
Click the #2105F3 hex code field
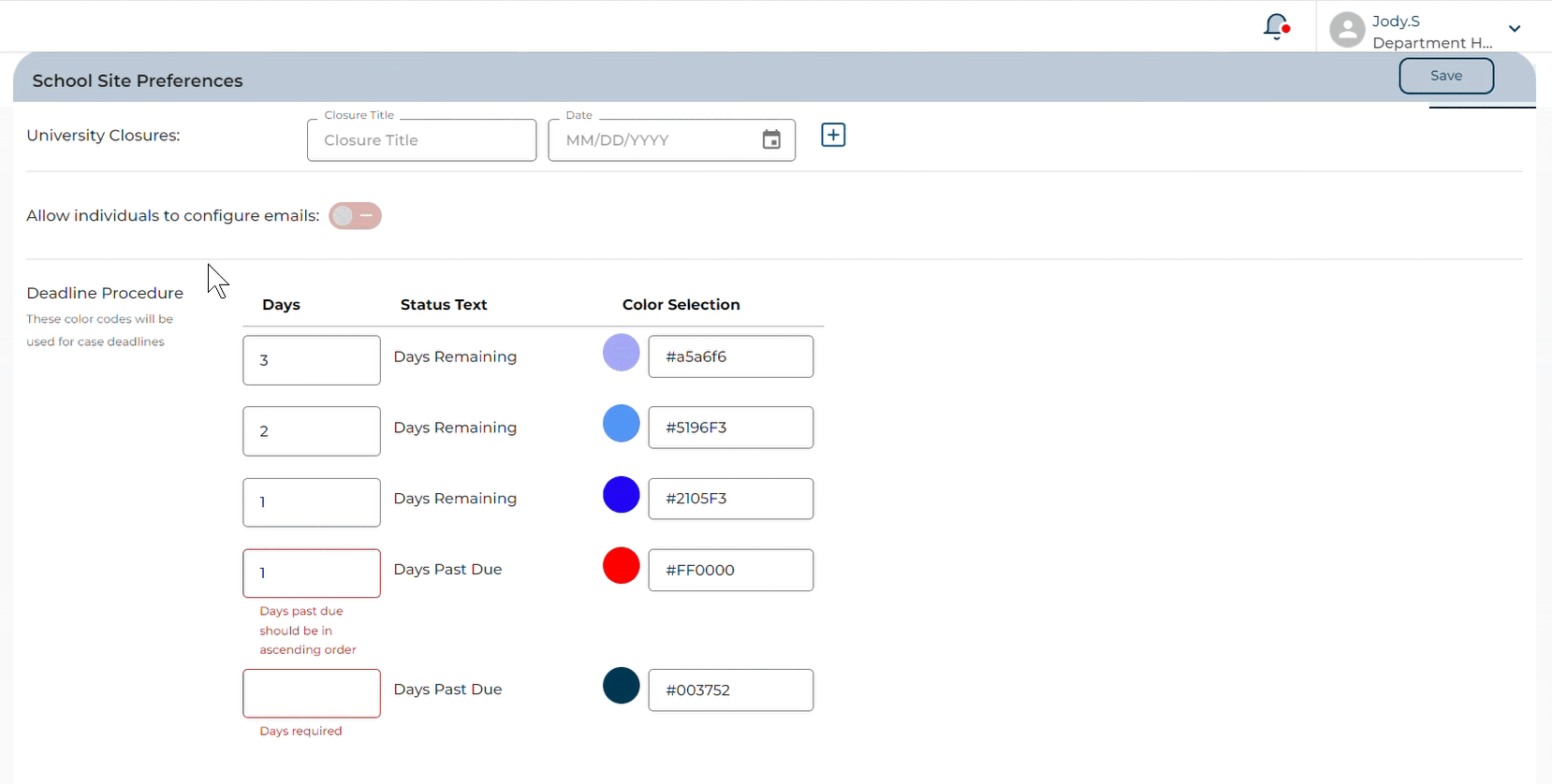(731, 499)
